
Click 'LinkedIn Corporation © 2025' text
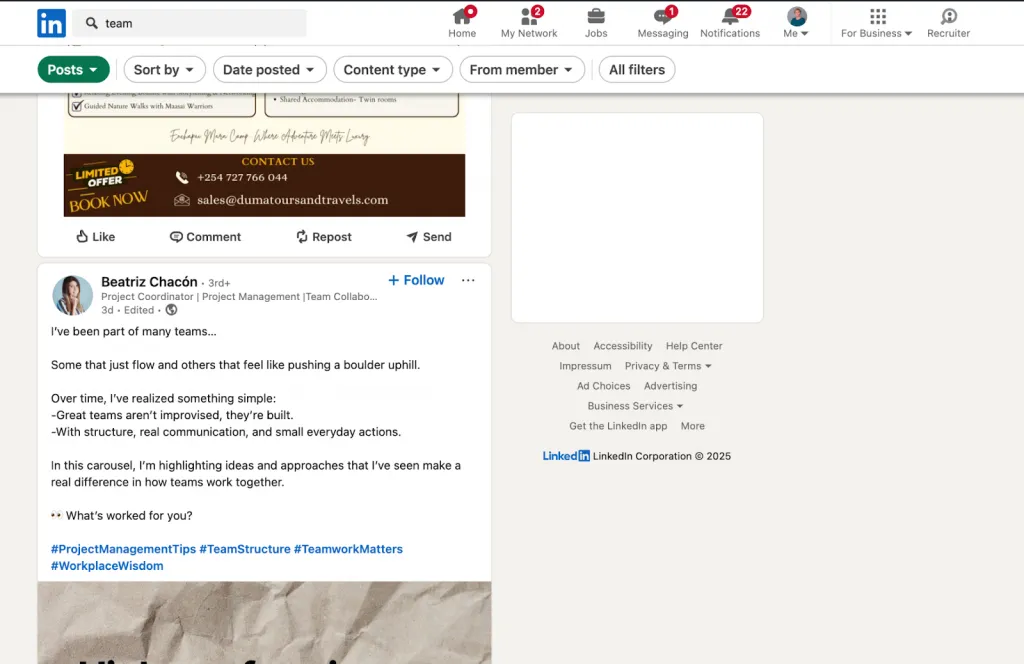coord(662,456)
